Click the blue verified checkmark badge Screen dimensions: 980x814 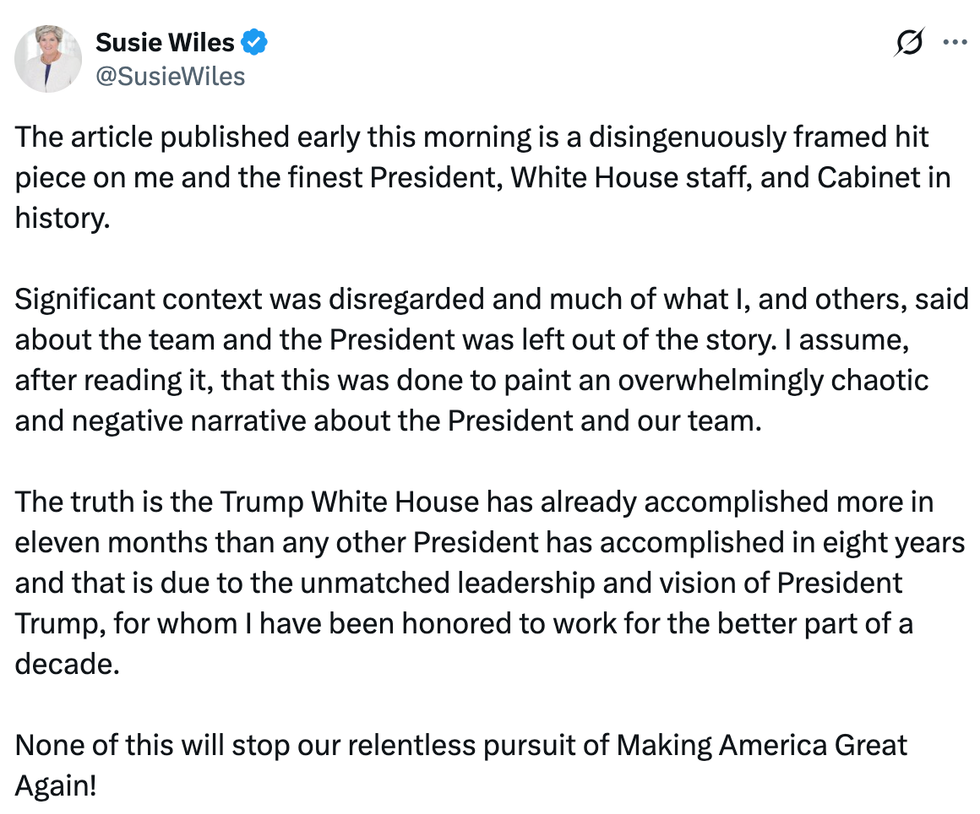pos(255,43)
